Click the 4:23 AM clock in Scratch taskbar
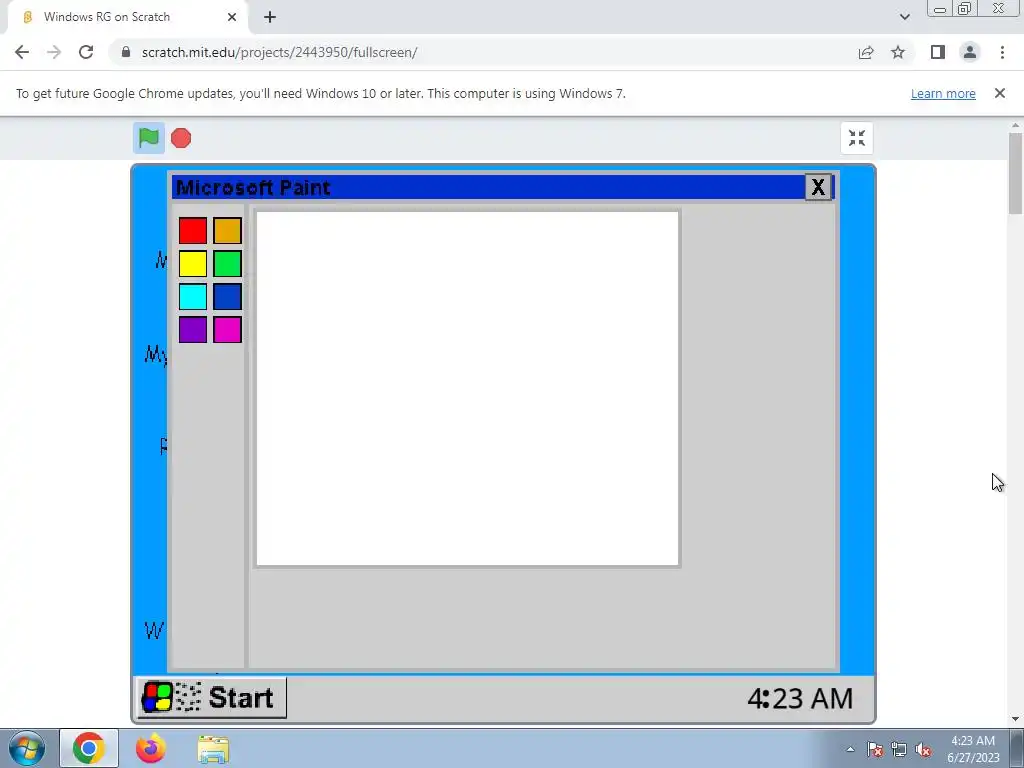This screenshot has height=768, width=1024. point(800,698)
